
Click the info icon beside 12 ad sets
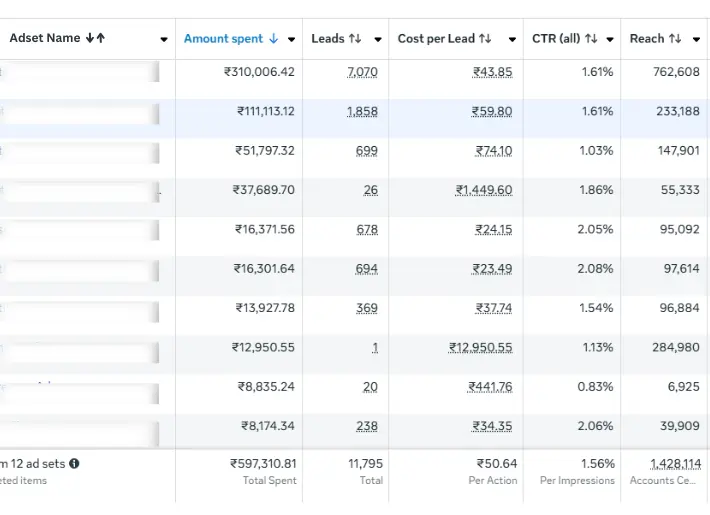[74, 464]
